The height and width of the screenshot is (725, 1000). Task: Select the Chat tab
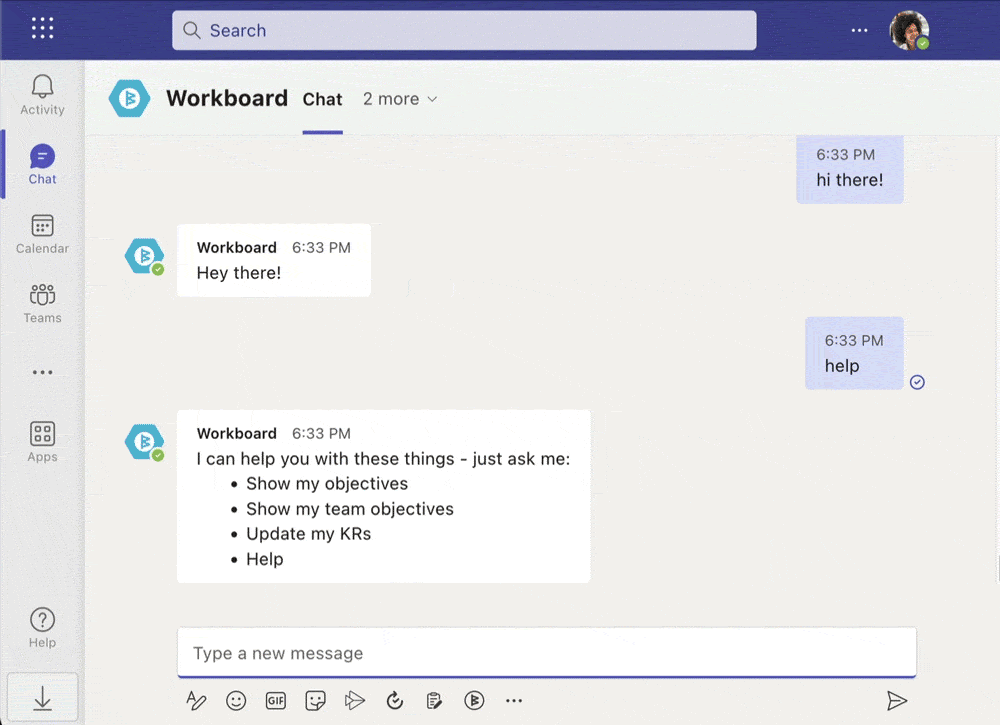tap(322, 99)
